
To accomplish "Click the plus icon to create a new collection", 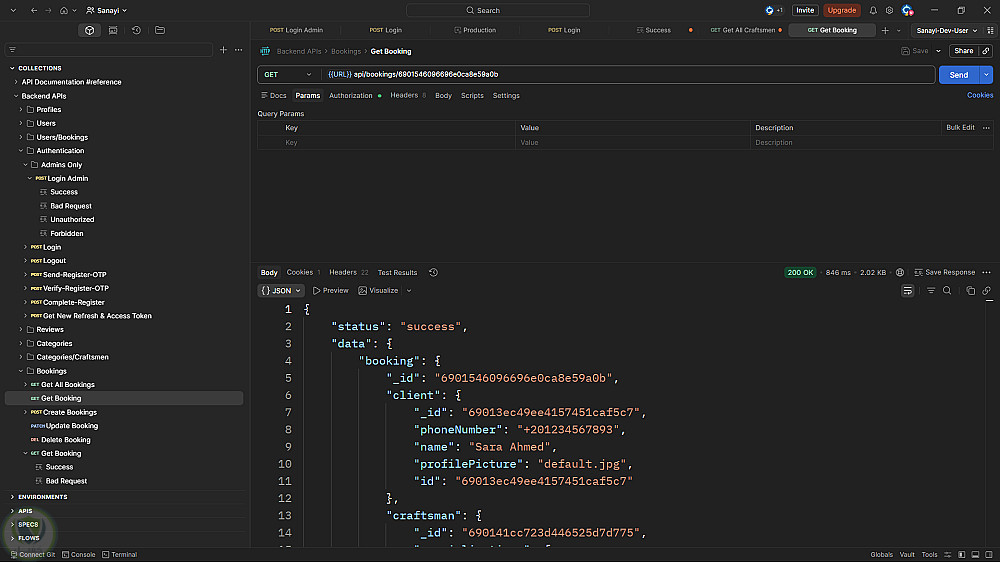I will (223, 50).
